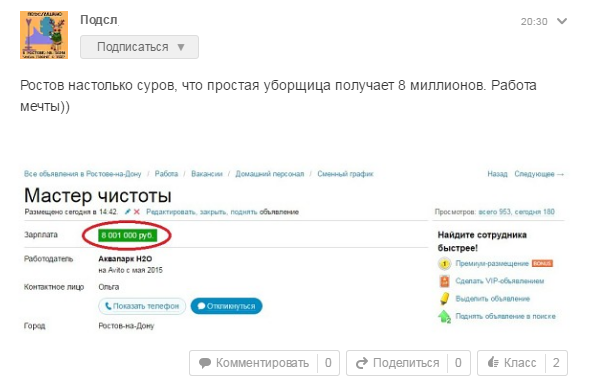The width and height of the screenshot is (593, 388).
Task: Open the Выделить объявление link
Action: [492, 298]
